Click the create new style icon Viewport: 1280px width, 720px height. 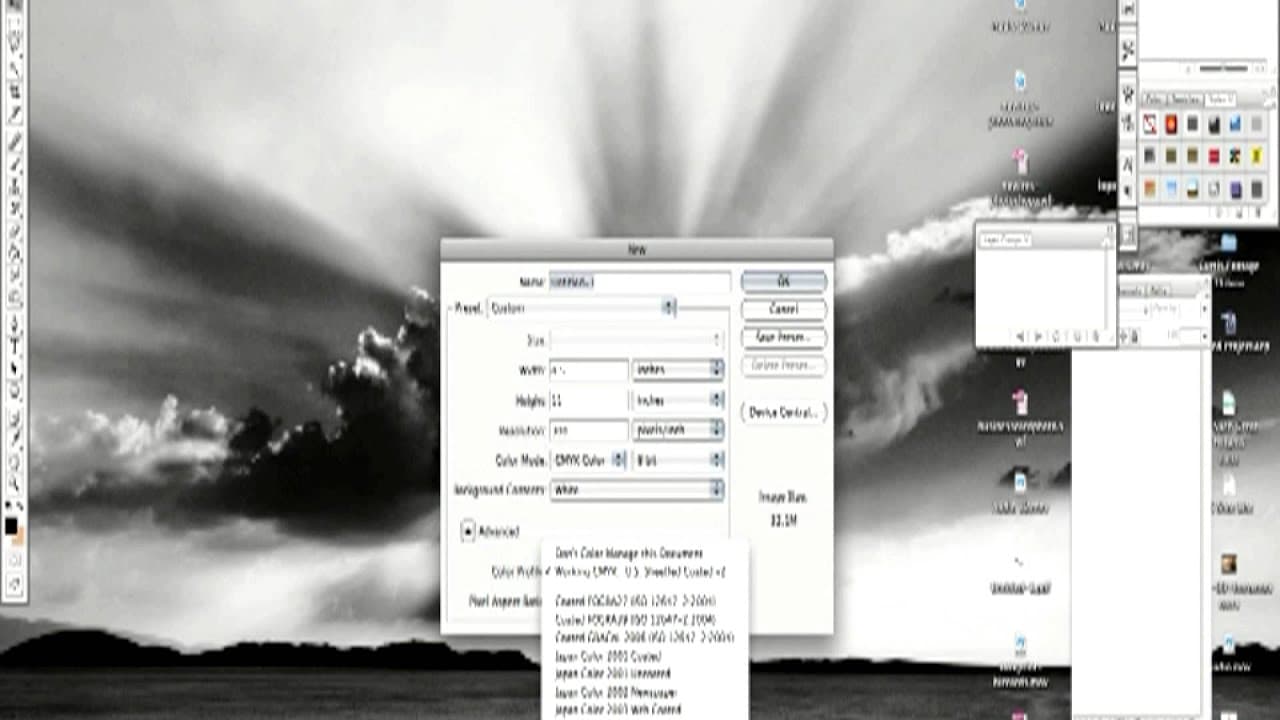[1239, 211]
